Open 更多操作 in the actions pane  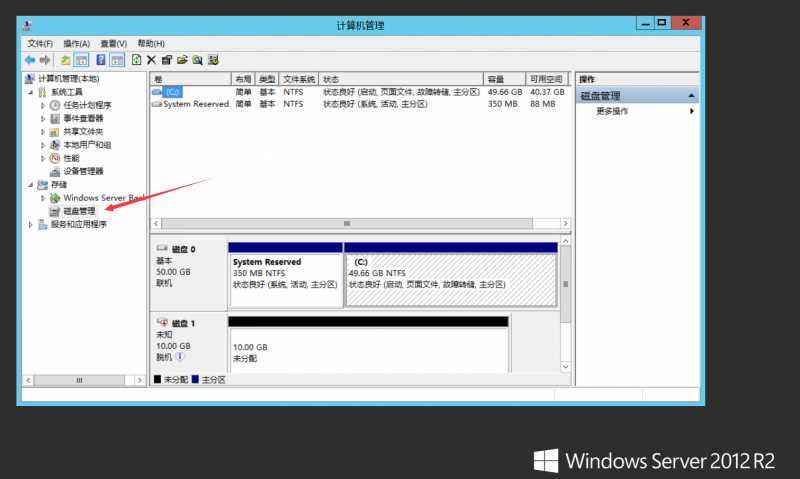612,111
